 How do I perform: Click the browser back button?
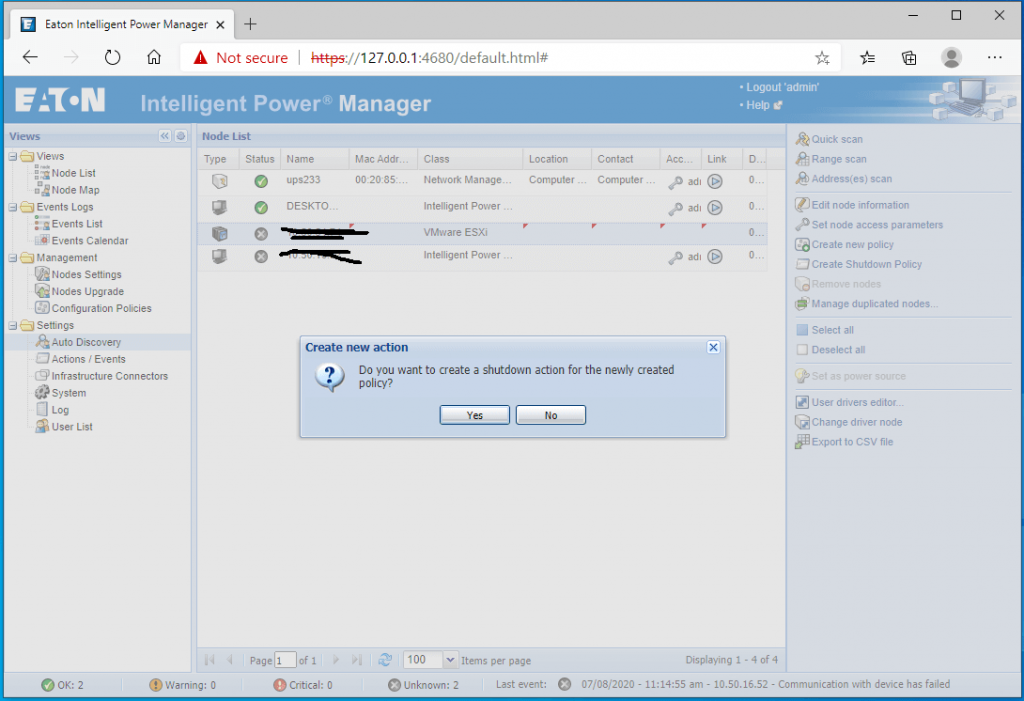[30, 57]
